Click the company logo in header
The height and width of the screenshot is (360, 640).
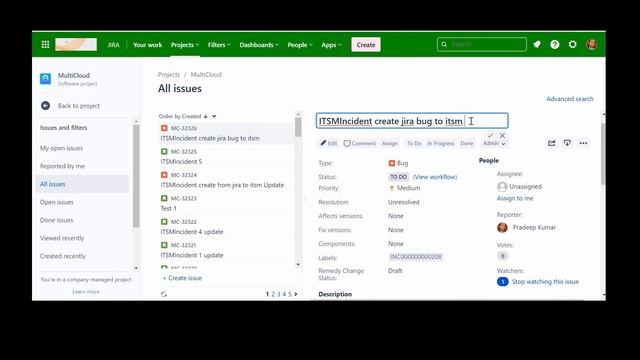[x=76, y=44]
